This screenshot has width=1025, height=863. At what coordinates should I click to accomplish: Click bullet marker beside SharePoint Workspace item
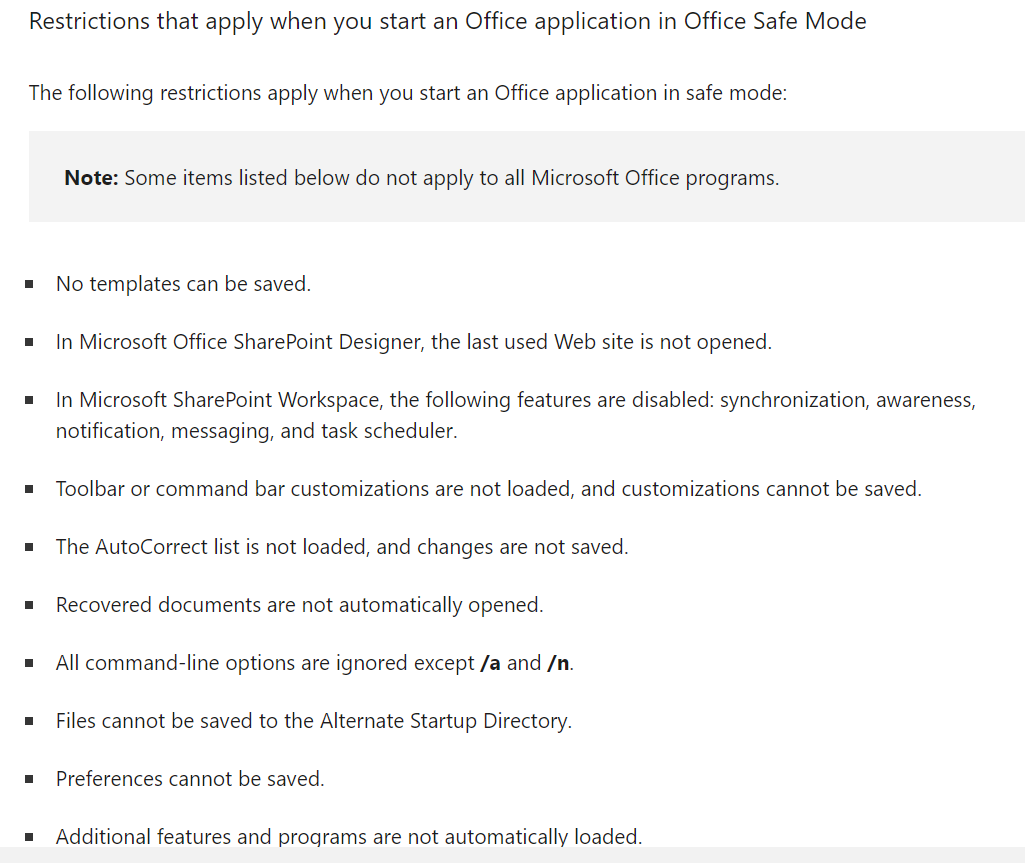coord(29,400)
